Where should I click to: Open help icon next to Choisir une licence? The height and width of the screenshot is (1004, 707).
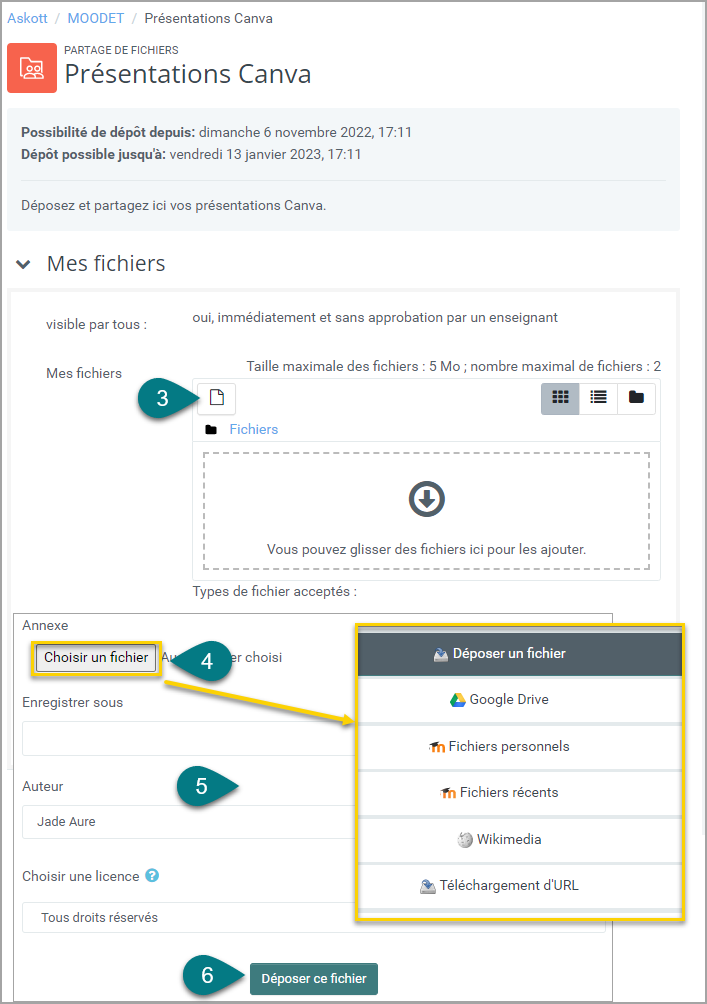pos(152,875)
